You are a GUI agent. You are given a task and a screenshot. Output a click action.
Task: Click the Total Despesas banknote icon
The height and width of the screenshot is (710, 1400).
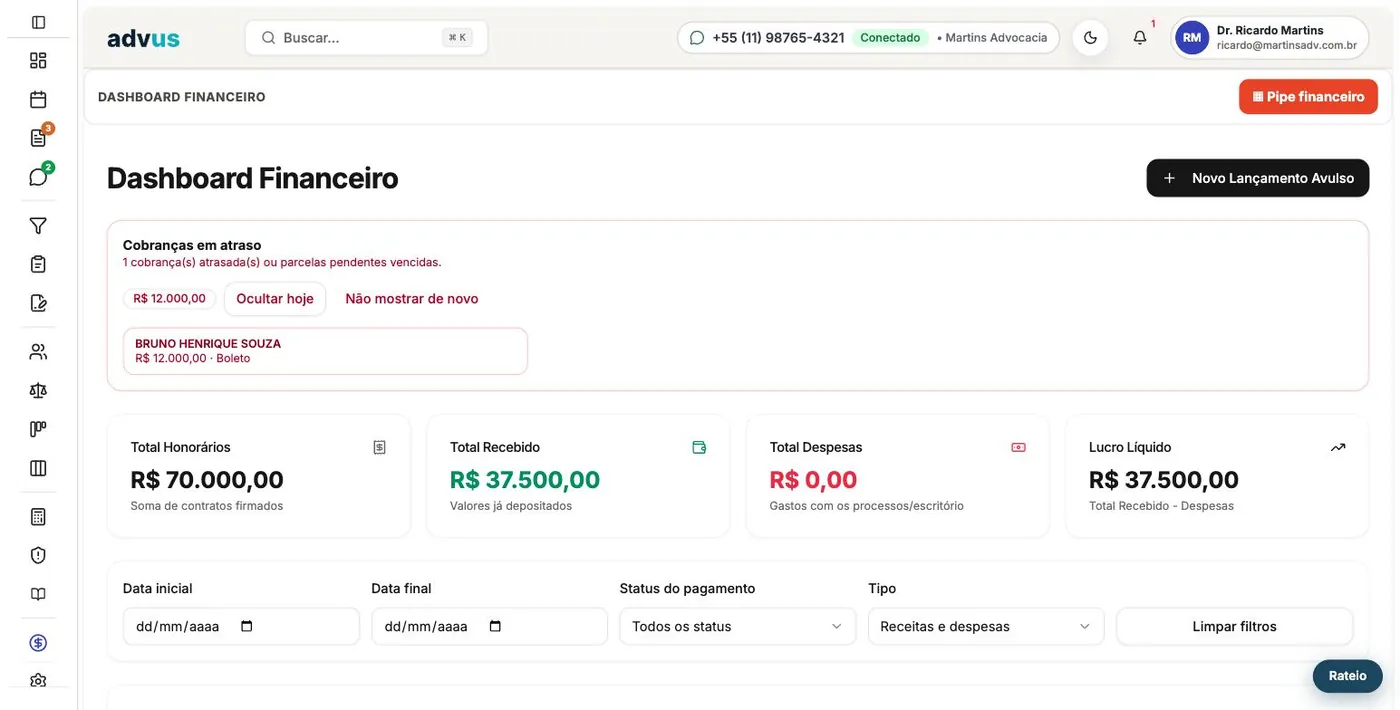coord(1018,447)
